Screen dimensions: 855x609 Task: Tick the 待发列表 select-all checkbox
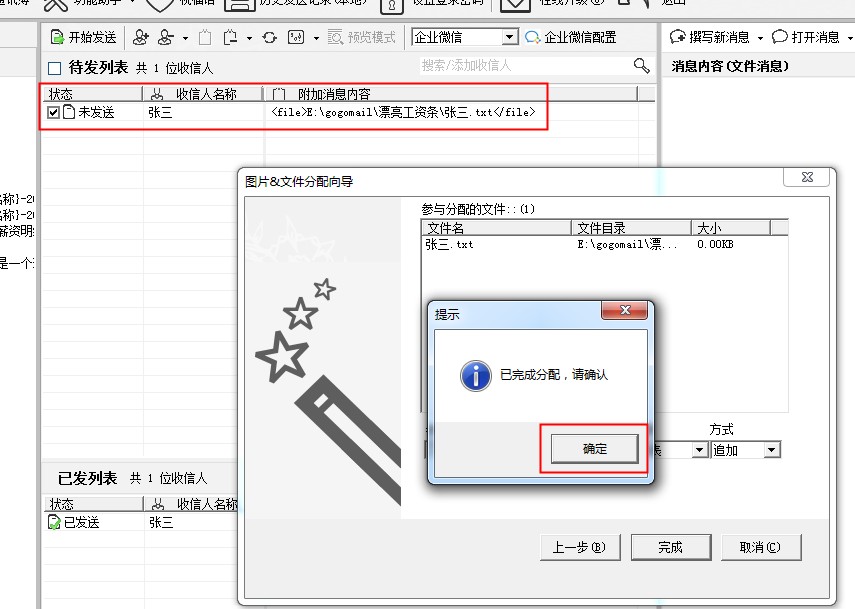(55, 68)
